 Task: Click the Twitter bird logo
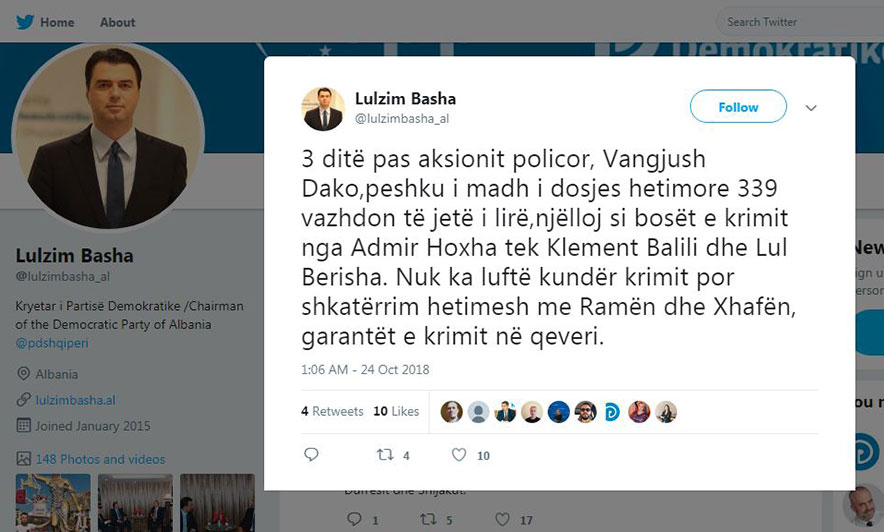click(x=25, y=22)
